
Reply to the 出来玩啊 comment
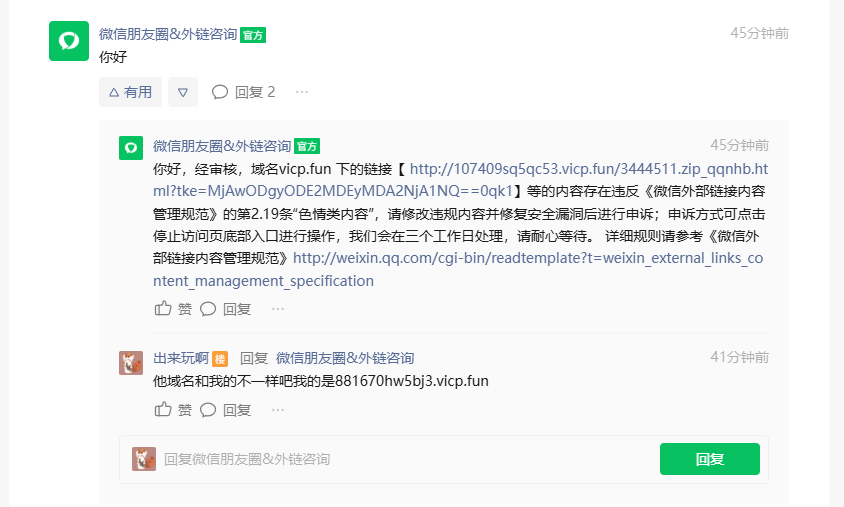(226, 410)
